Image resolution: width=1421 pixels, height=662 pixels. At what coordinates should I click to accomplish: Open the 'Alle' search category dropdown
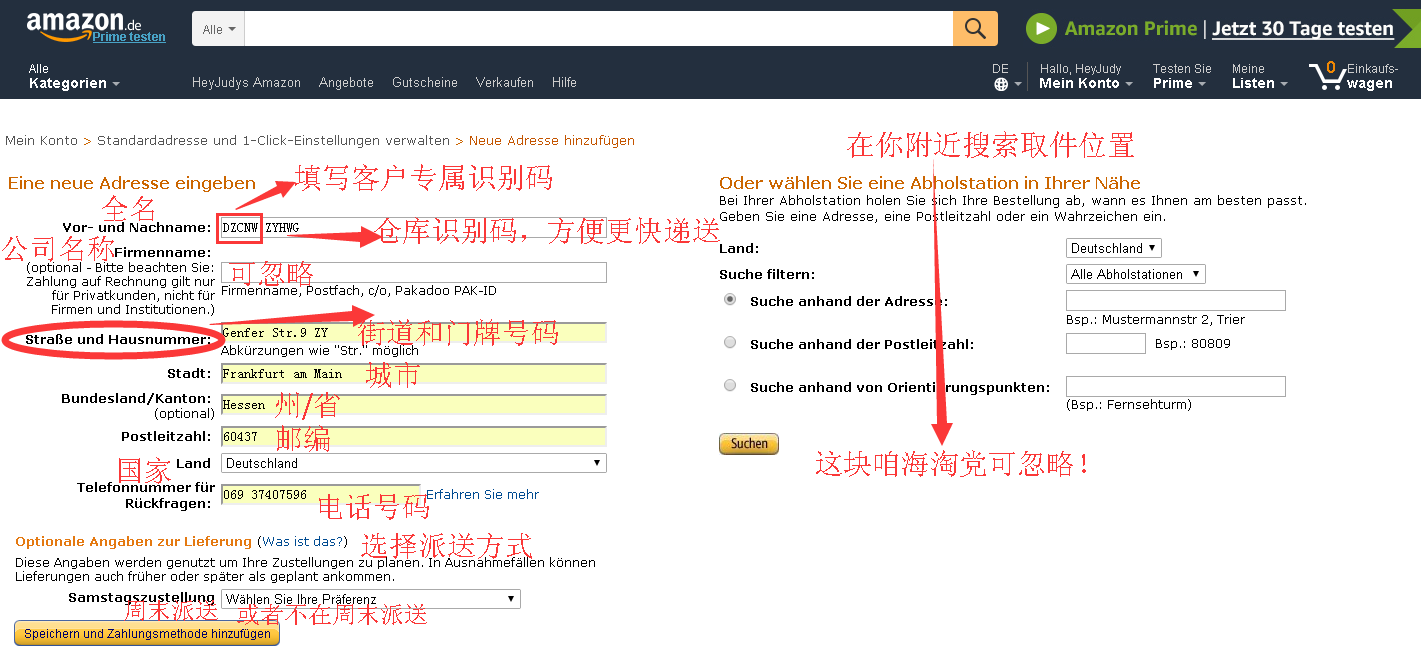click(218, 29)
